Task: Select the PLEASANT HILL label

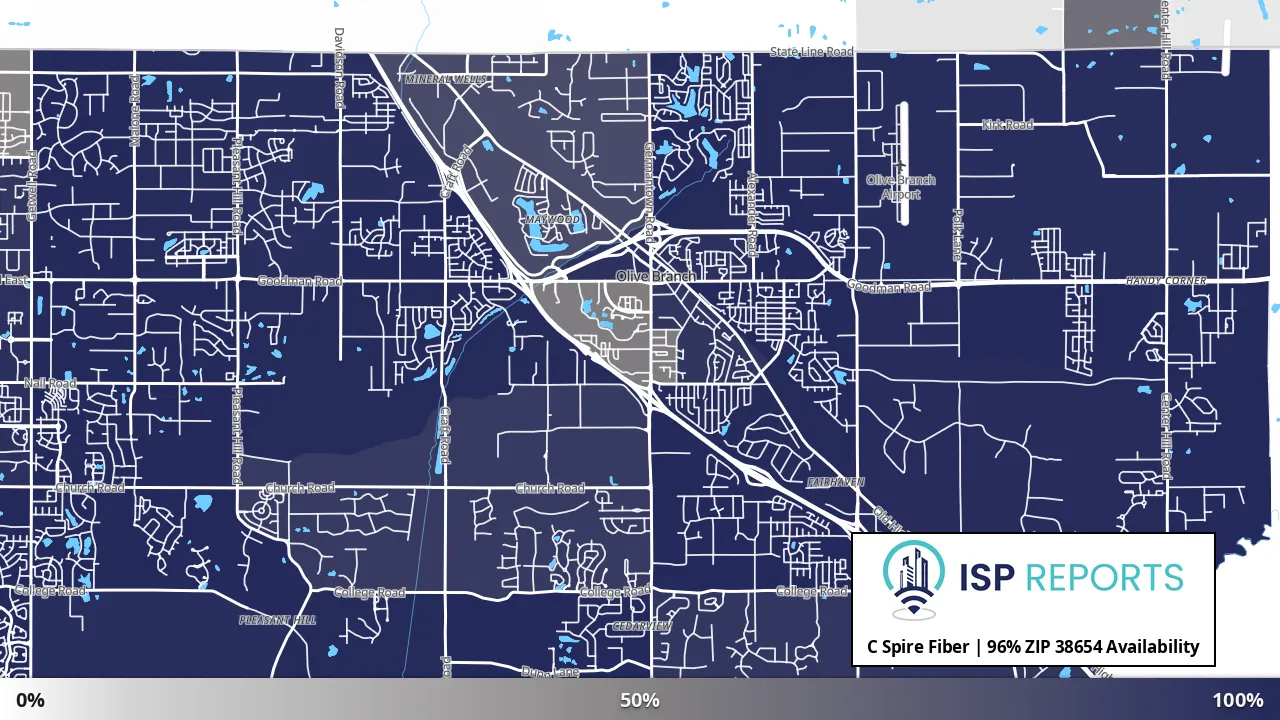Action: click(277, 620)
